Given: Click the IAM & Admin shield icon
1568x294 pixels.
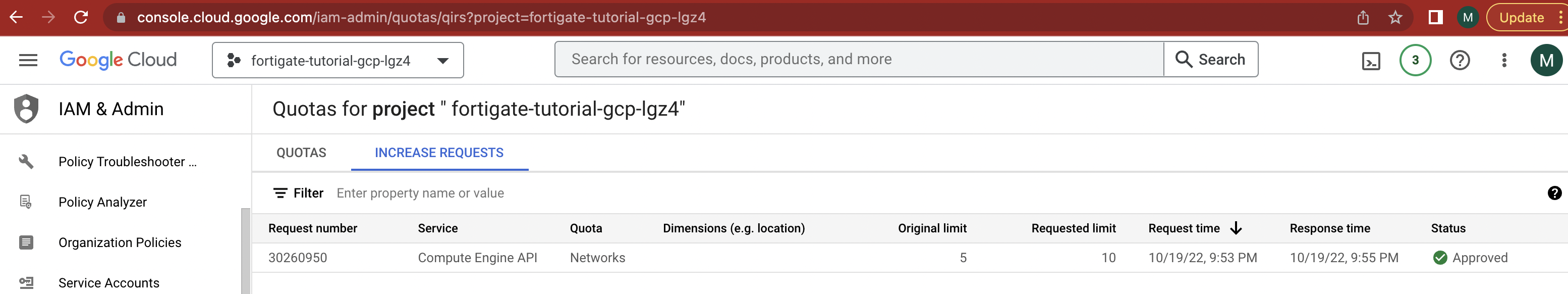Looking at the screenshot, I should 26,109.
